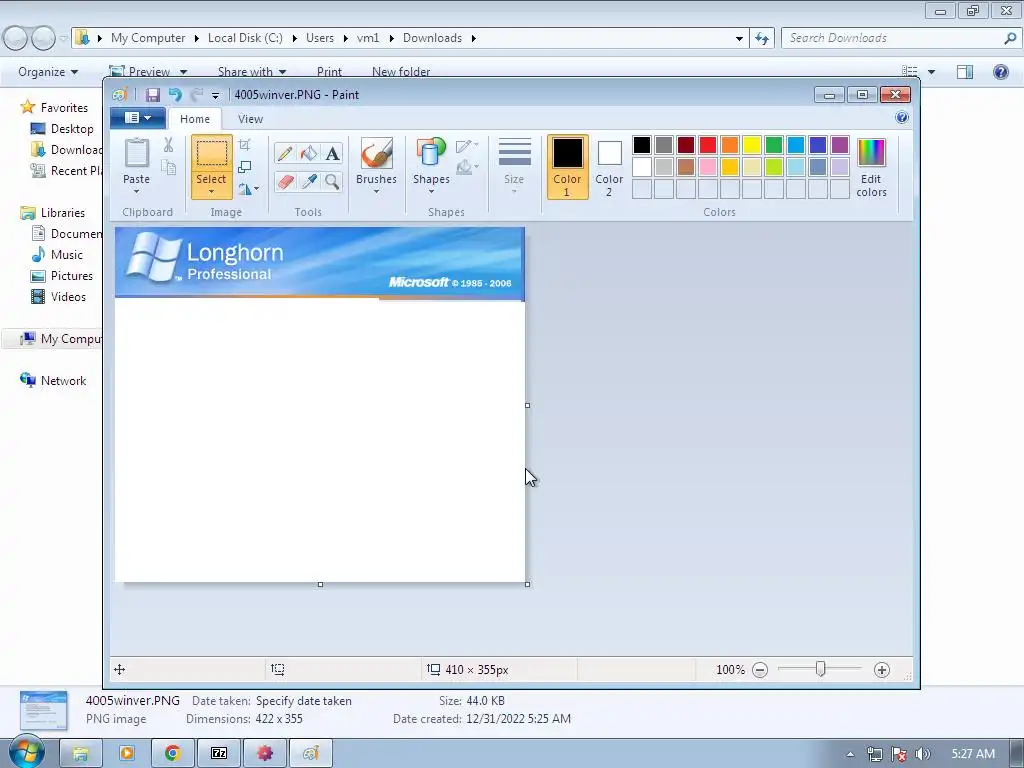
Task: Select the Fill with color bucket tool
Action: [x=309, y=153]
